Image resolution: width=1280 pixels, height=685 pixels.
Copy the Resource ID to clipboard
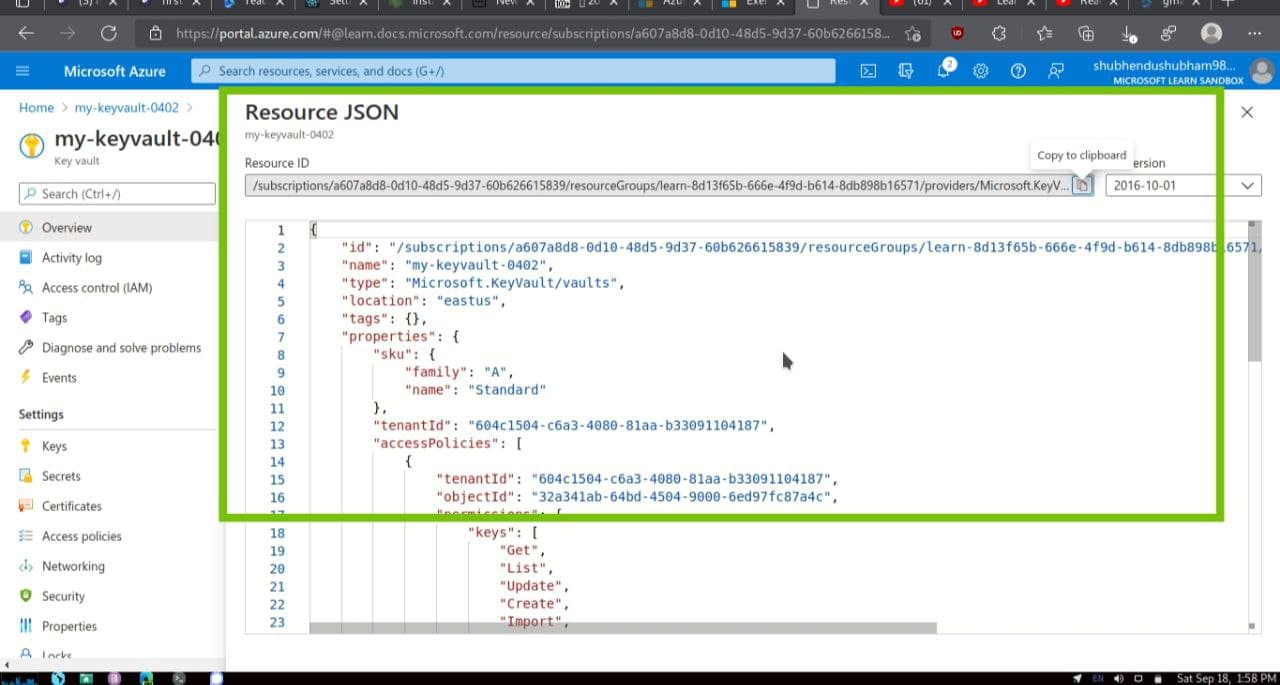tap(1082, 185)
